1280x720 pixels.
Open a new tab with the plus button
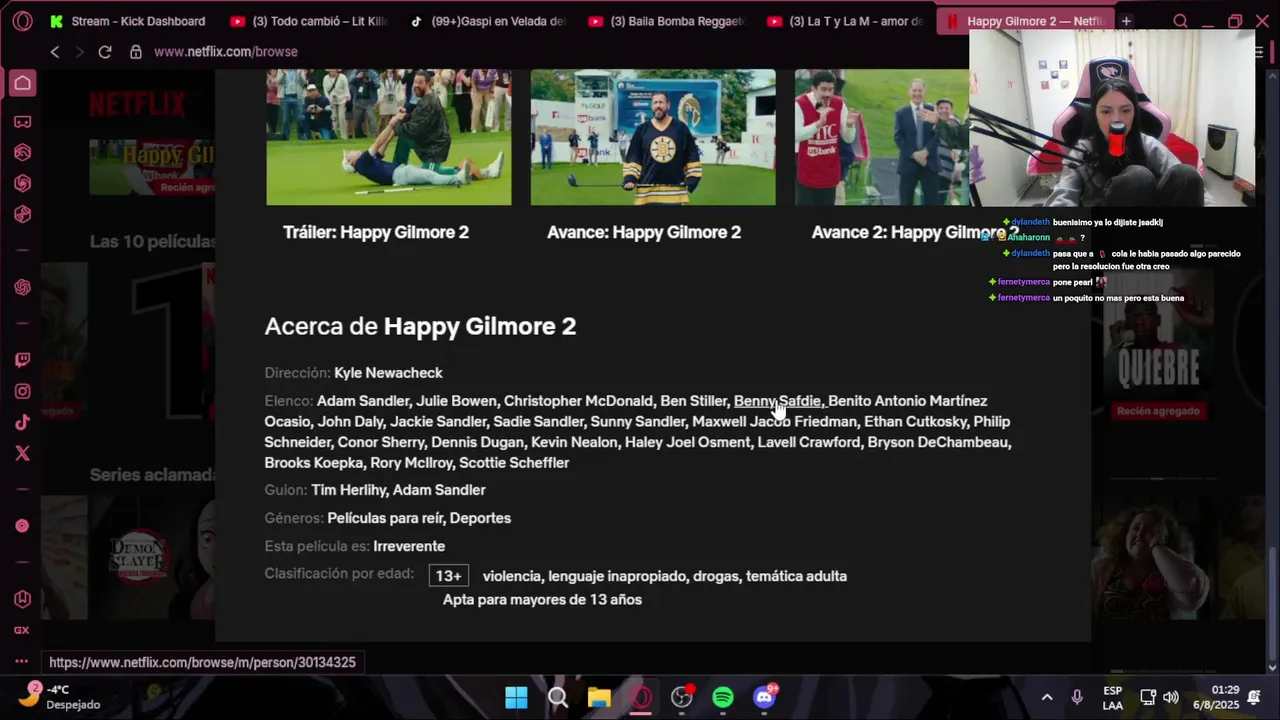tap(1126, 21)
